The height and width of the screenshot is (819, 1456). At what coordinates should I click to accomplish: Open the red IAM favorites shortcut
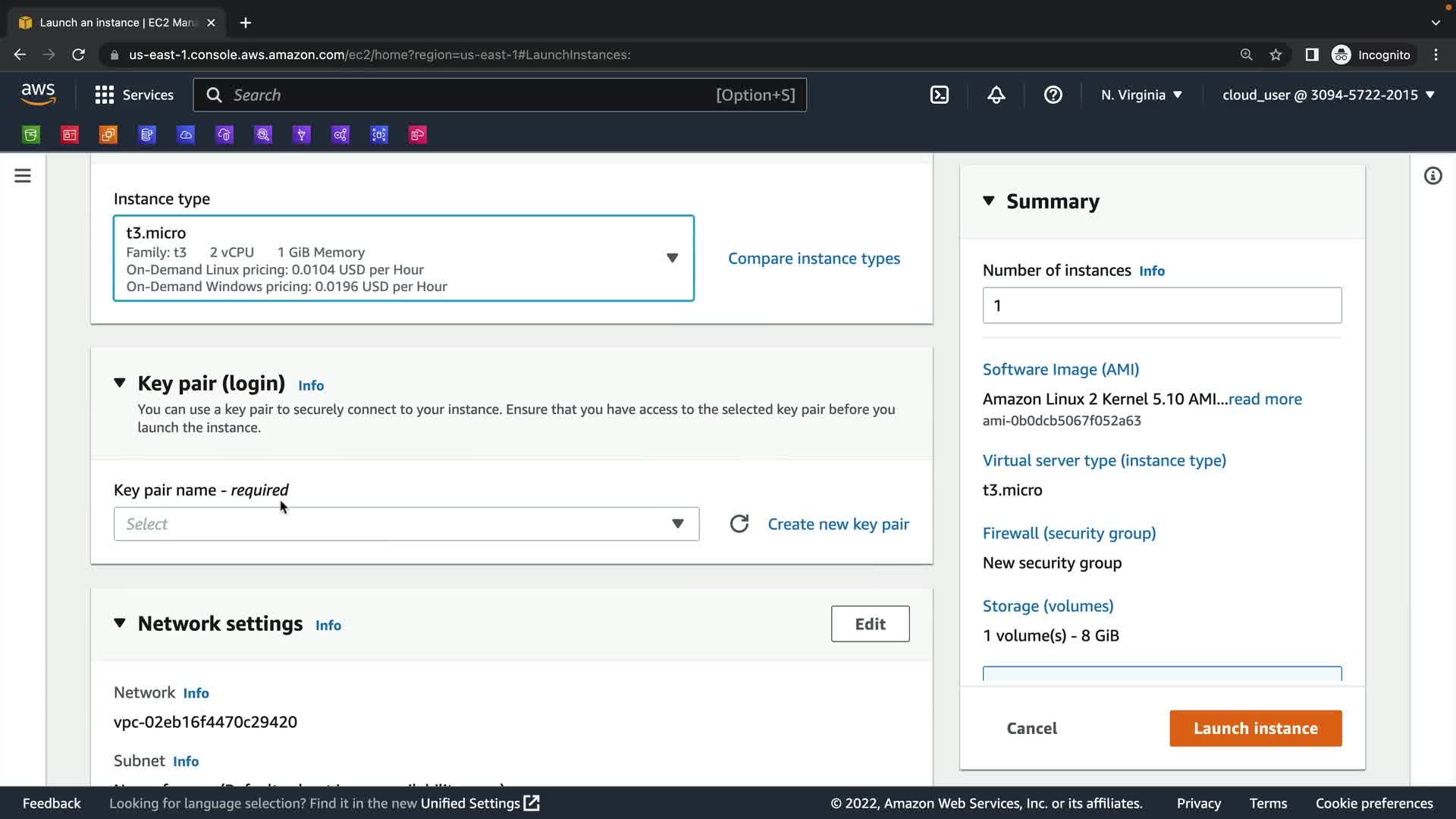tap(70, 135)
